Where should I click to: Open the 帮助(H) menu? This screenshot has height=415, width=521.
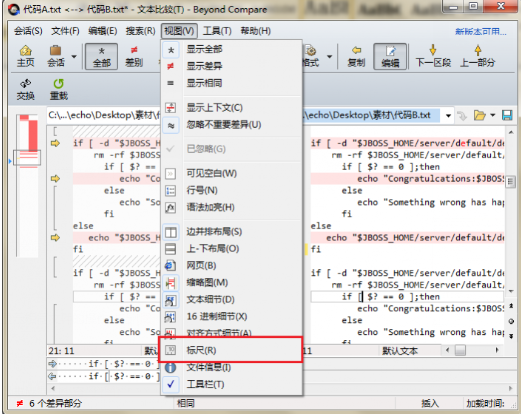point(256,31)
